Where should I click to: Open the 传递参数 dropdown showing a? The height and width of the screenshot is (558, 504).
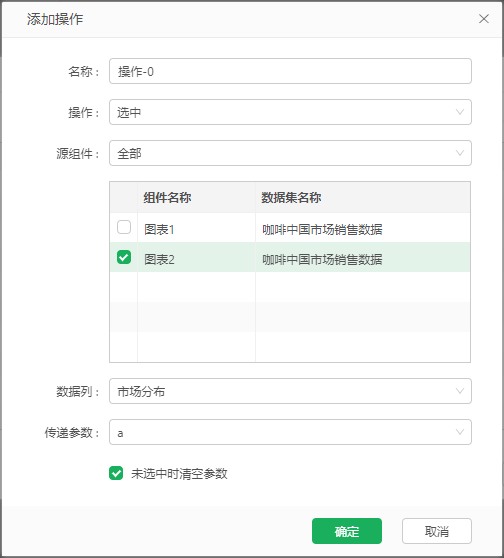click(x=290, y=432)
